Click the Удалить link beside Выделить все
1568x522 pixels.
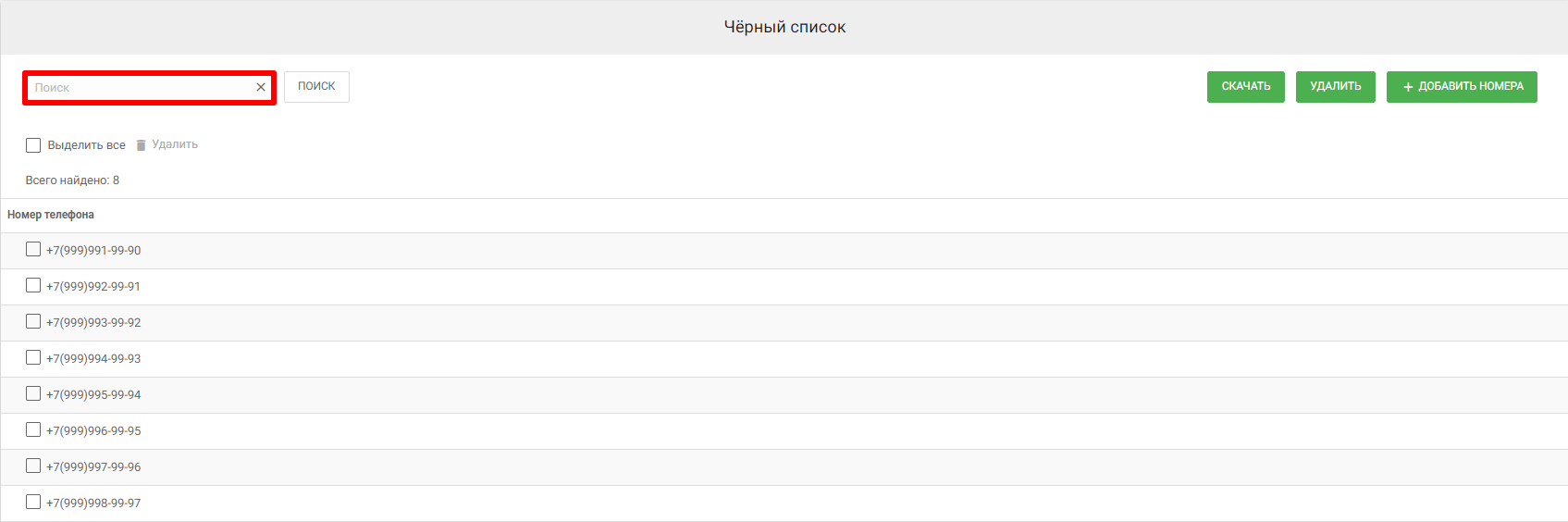pos(175,144)
